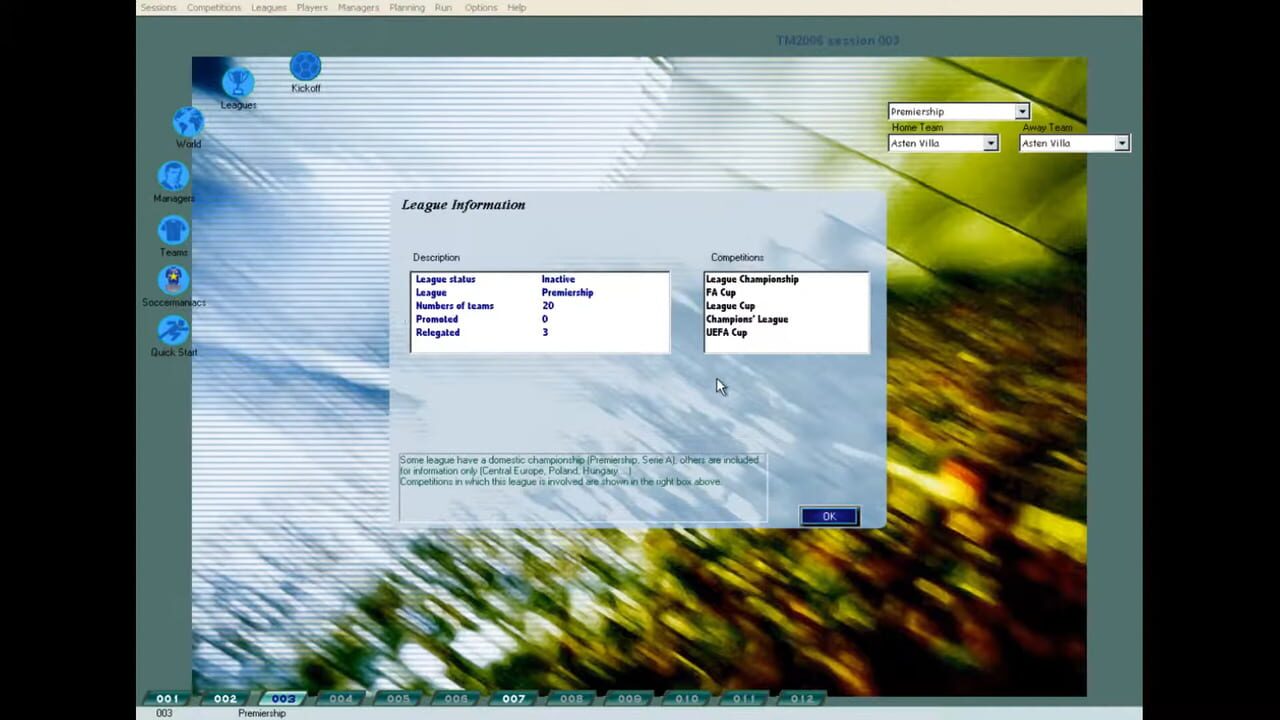Open the Competitions menu
This screenshot has height=720, width=1280.
pos(213,7)
